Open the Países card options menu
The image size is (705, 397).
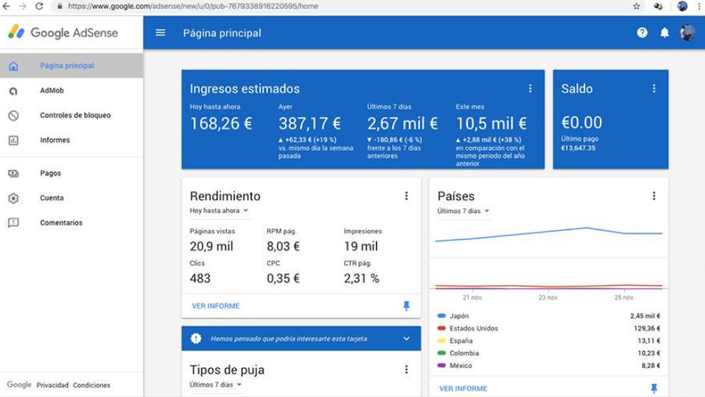(x=654, y=196)
